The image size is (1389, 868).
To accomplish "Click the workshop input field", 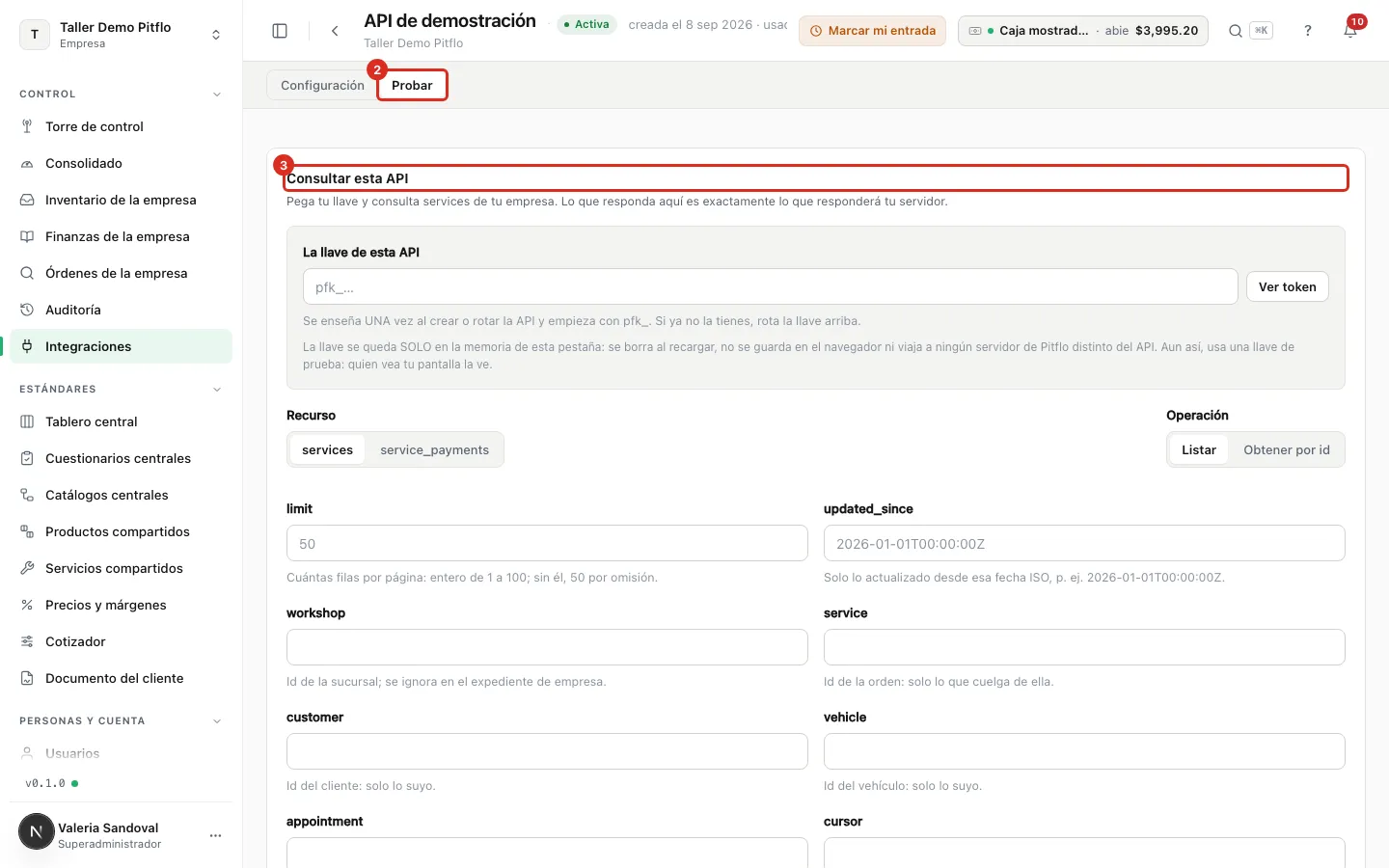I will click(x=547, y=647).
